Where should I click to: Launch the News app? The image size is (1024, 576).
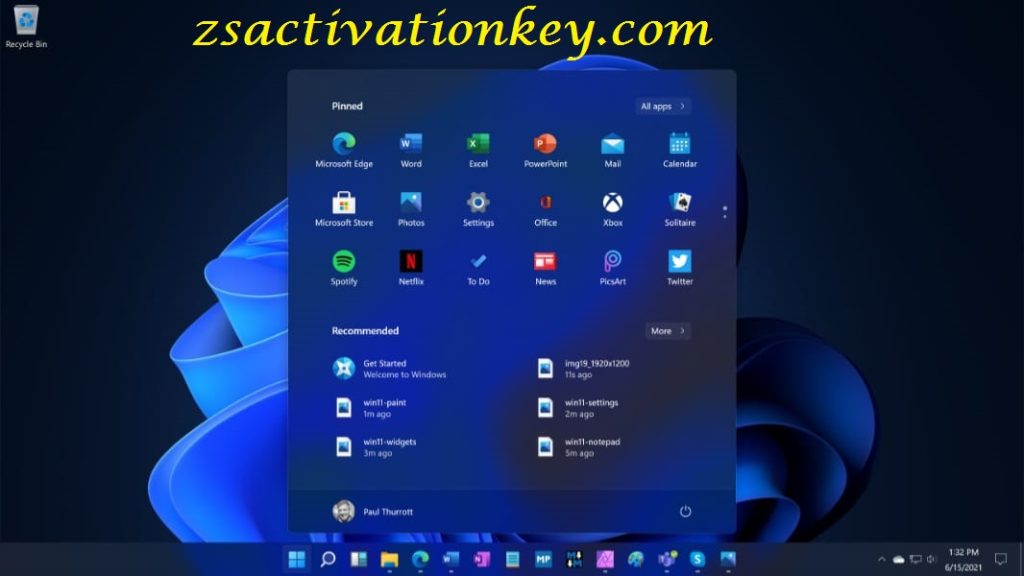point(545,268)
